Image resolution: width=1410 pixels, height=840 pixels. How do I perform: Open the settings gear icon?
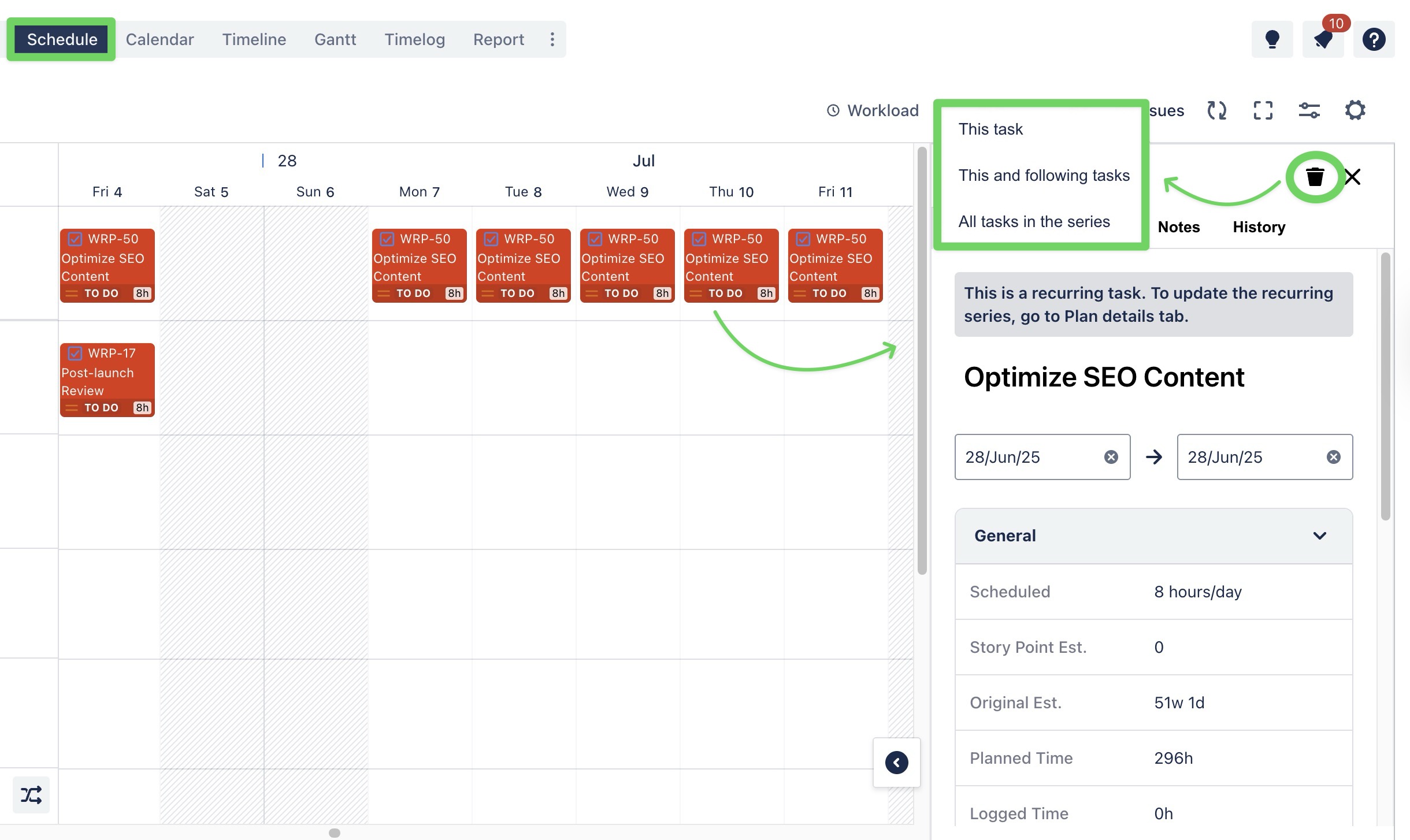1355,110
